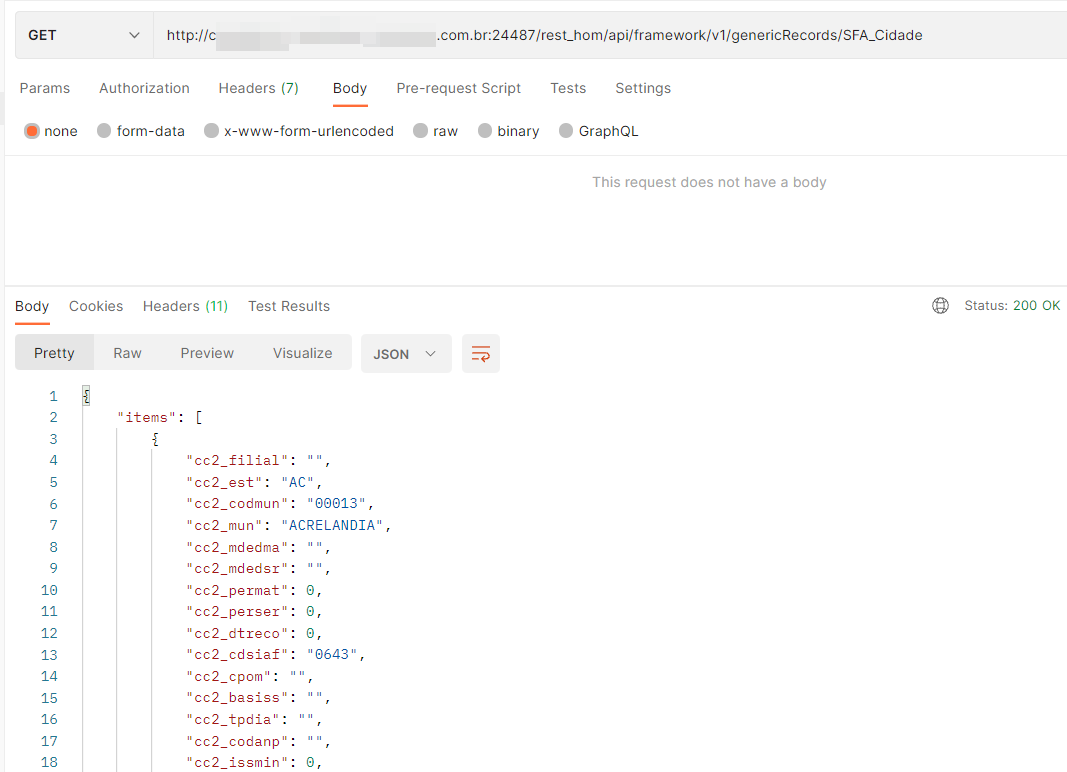
Task: Open the Test Results tab
Action: (x=289, y=306)
